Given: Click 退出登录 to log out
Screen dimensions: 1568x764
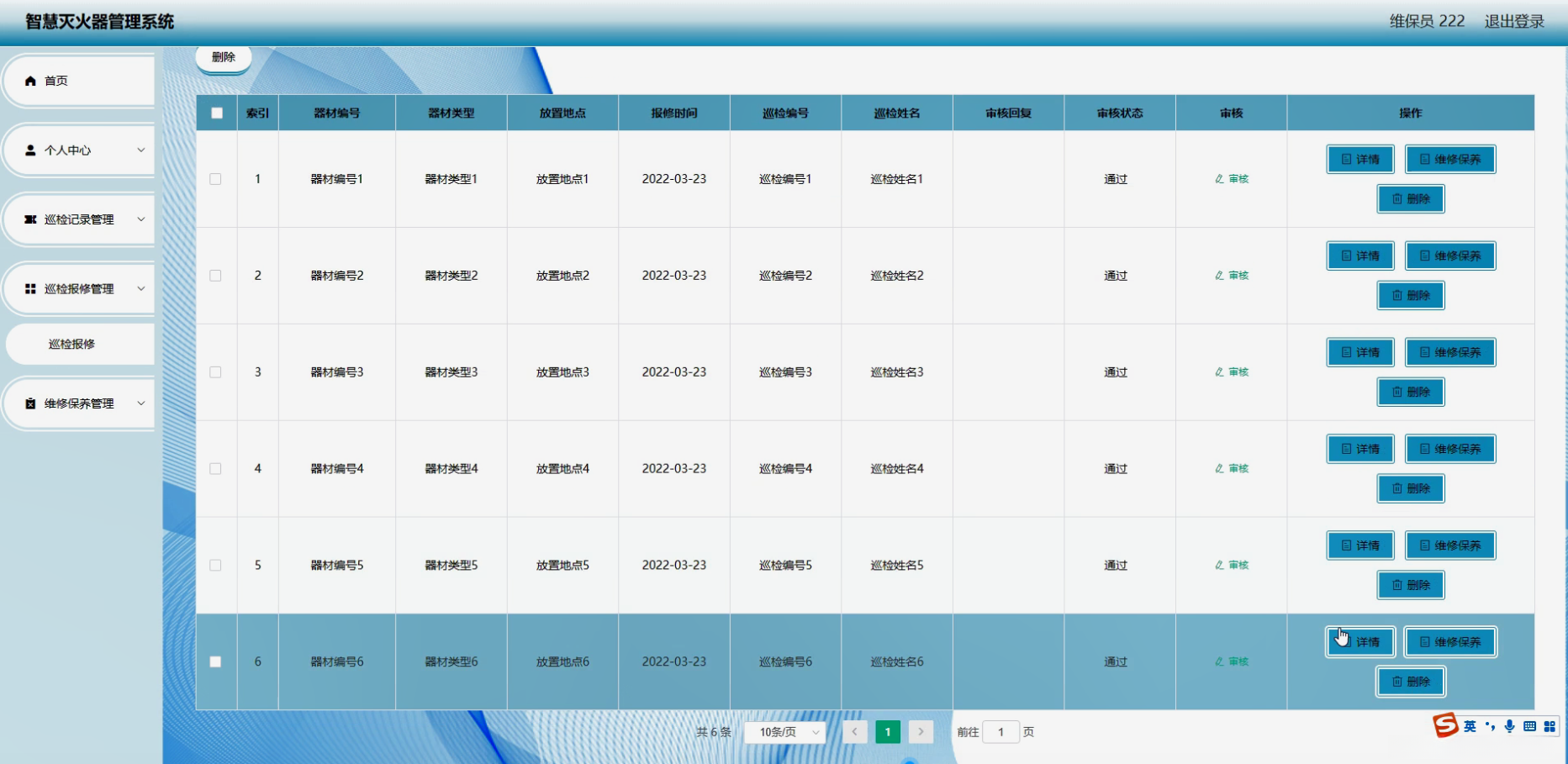Looking at the screenshot, I should pos(1514,22).
